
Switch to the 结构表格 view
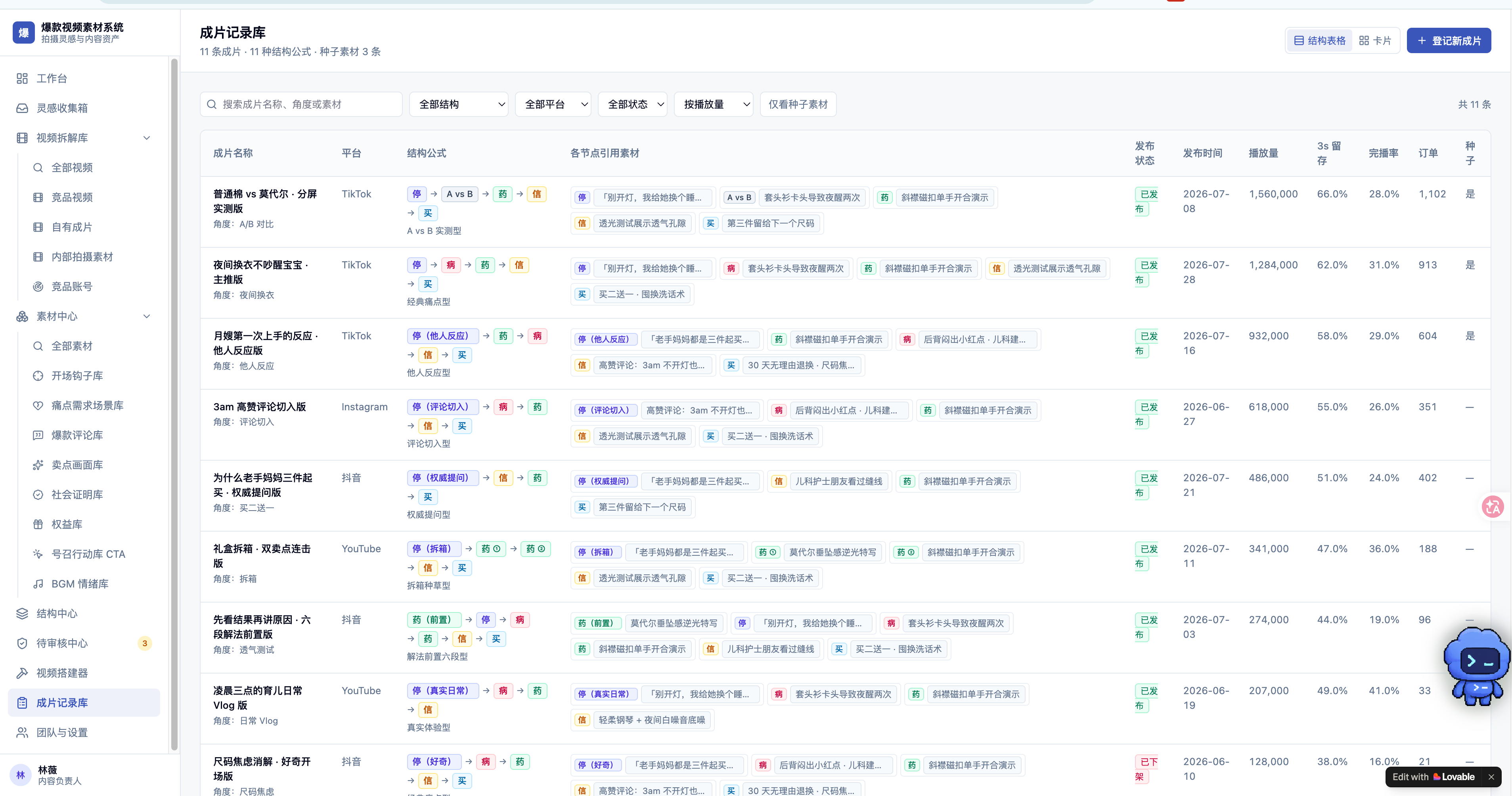click(1319, 40)
